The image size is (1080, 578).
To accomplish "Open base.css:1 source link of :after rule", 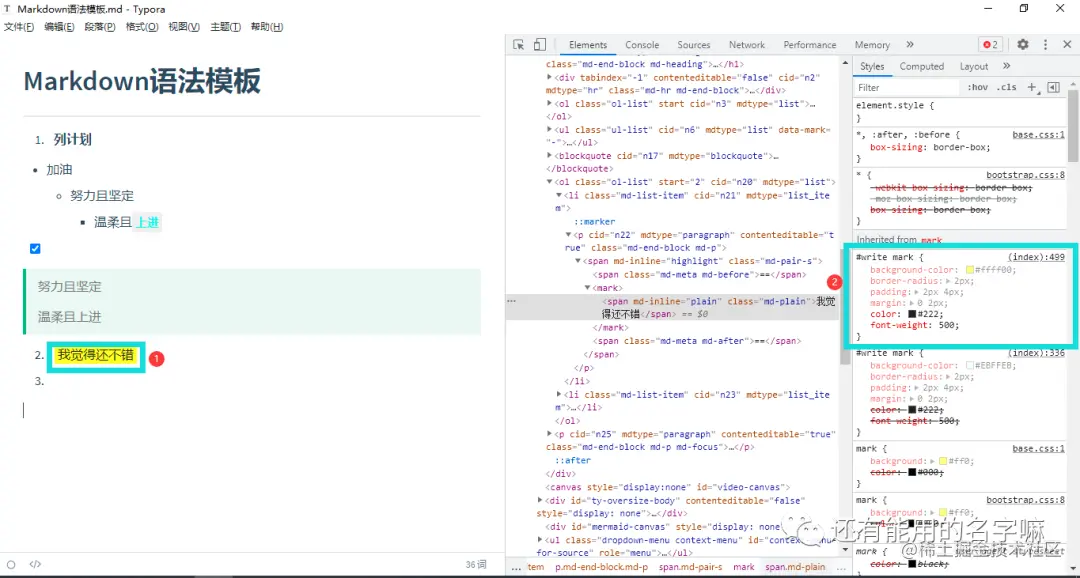I will [1038, 134].
